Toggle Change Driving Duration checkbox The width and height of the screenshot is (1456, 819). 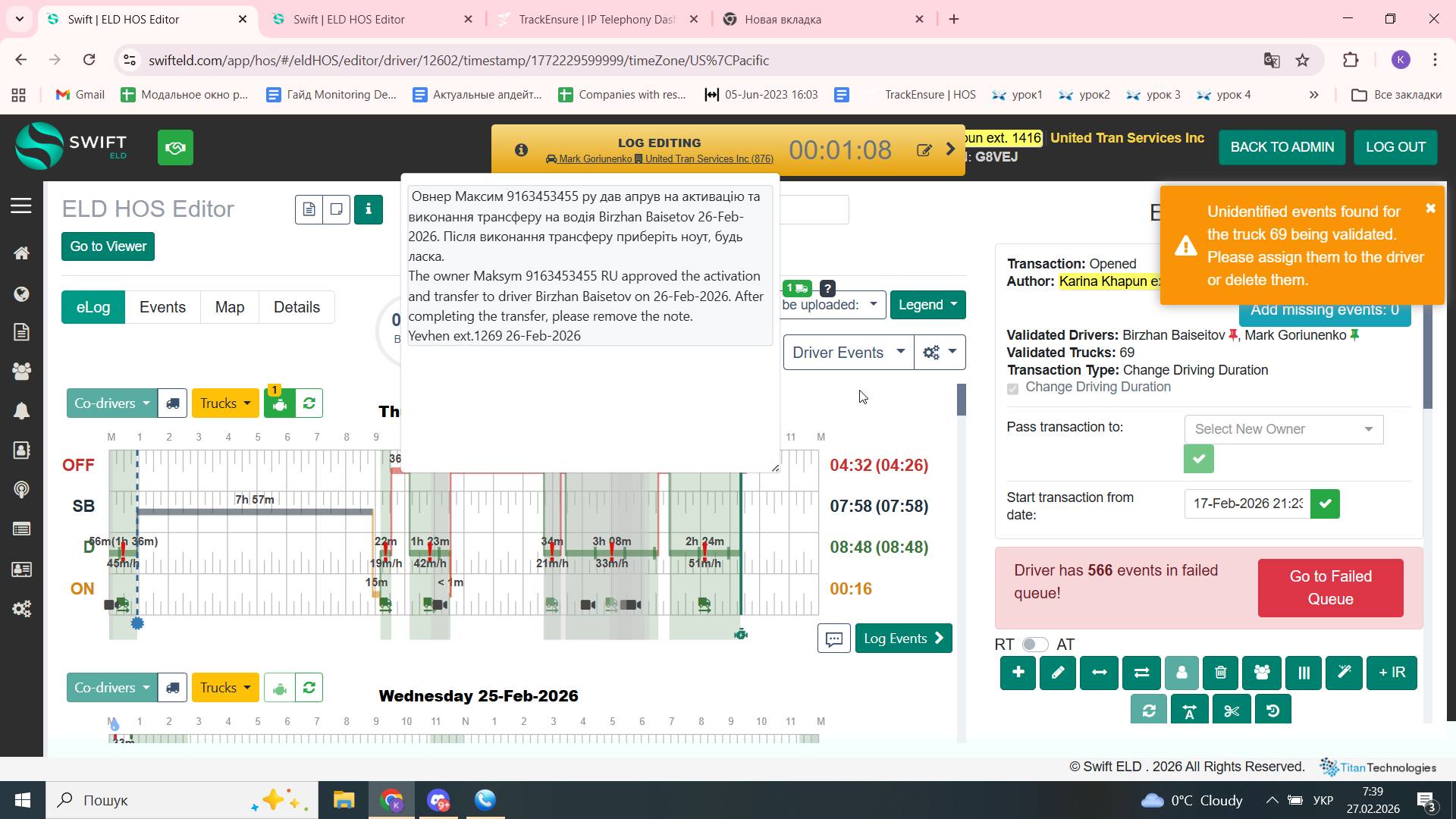tap(1012, 388)
